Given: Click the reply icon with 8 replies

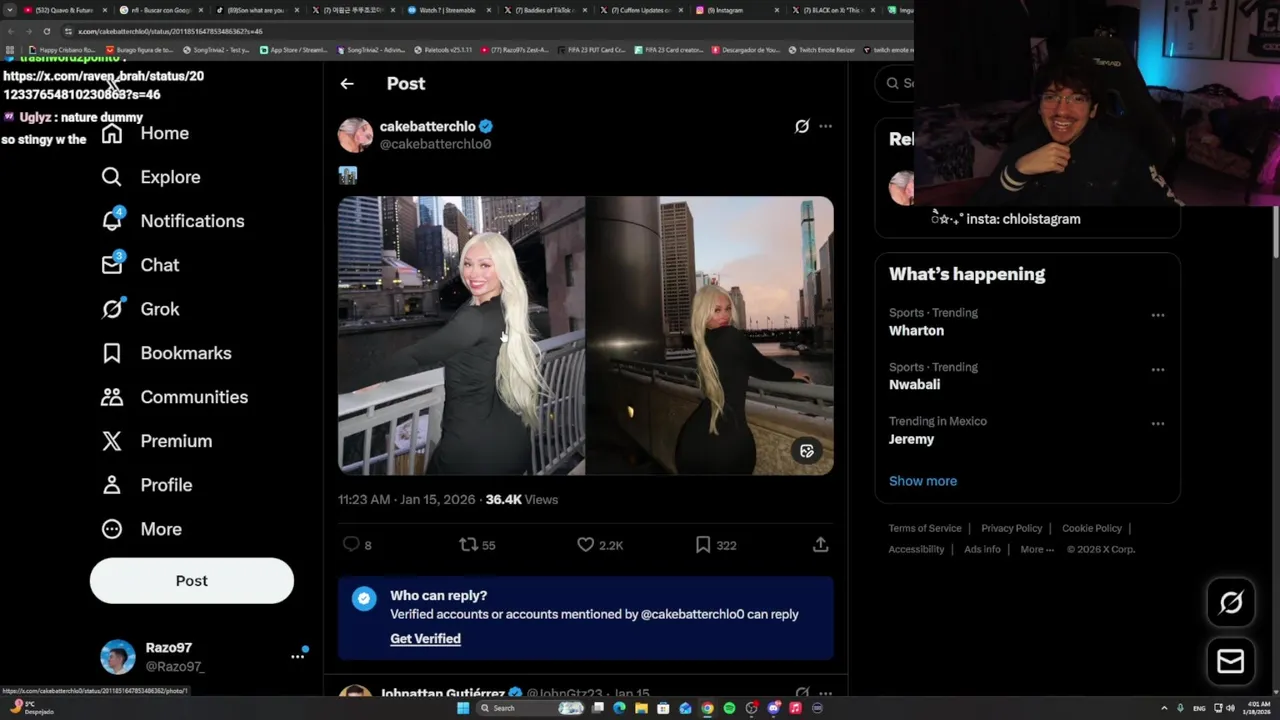Looking at the screenshot, I should pyautogui.click(x=351, y=544).
